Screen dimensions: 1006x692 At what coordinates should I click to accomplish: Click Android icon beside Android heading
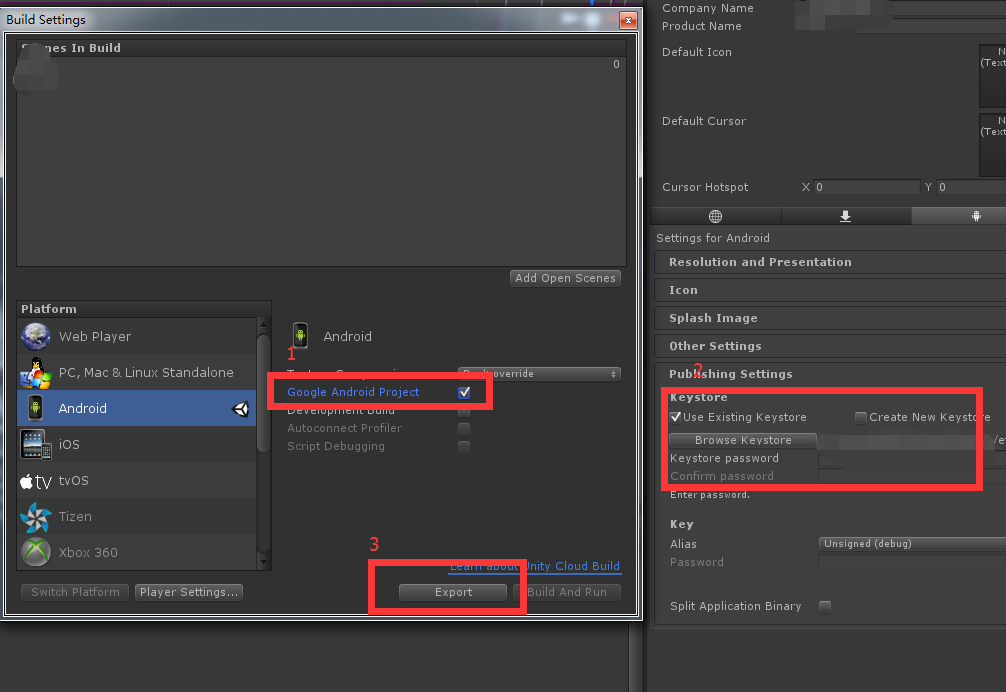click(300, 335)
